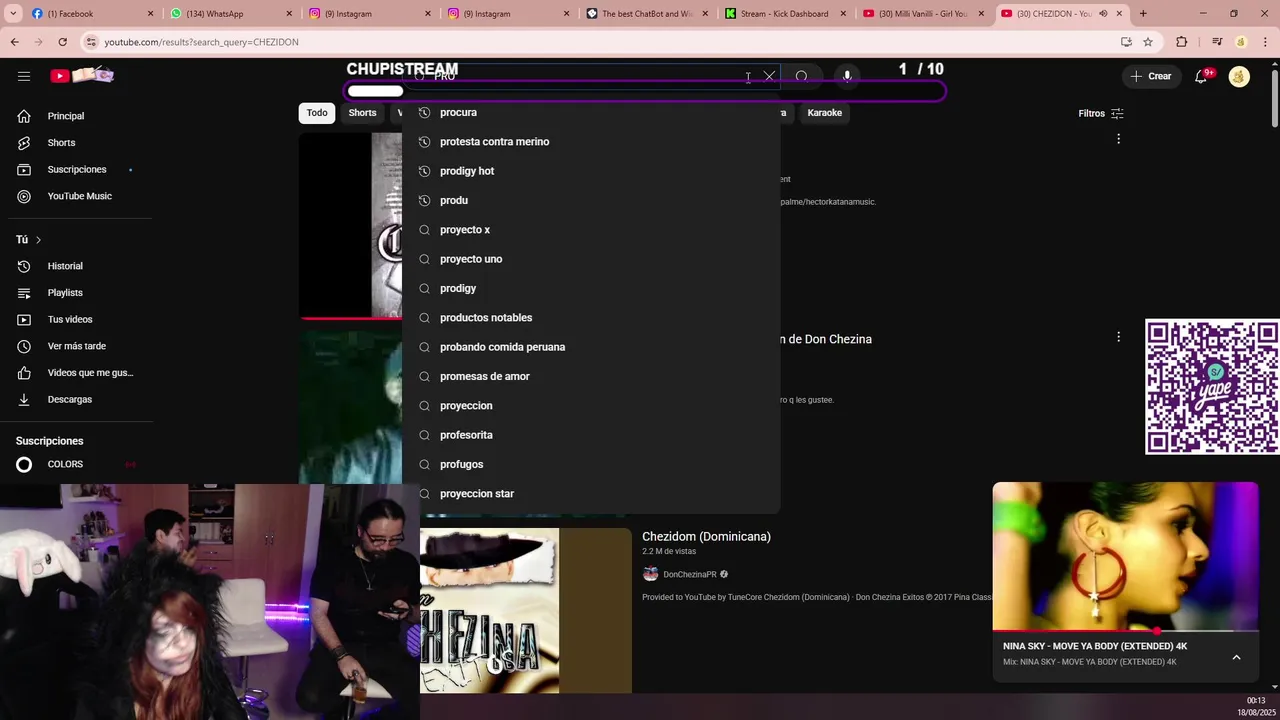Open Suscripciones in the sidebar

pyautogui.click(x=76, y=169)
